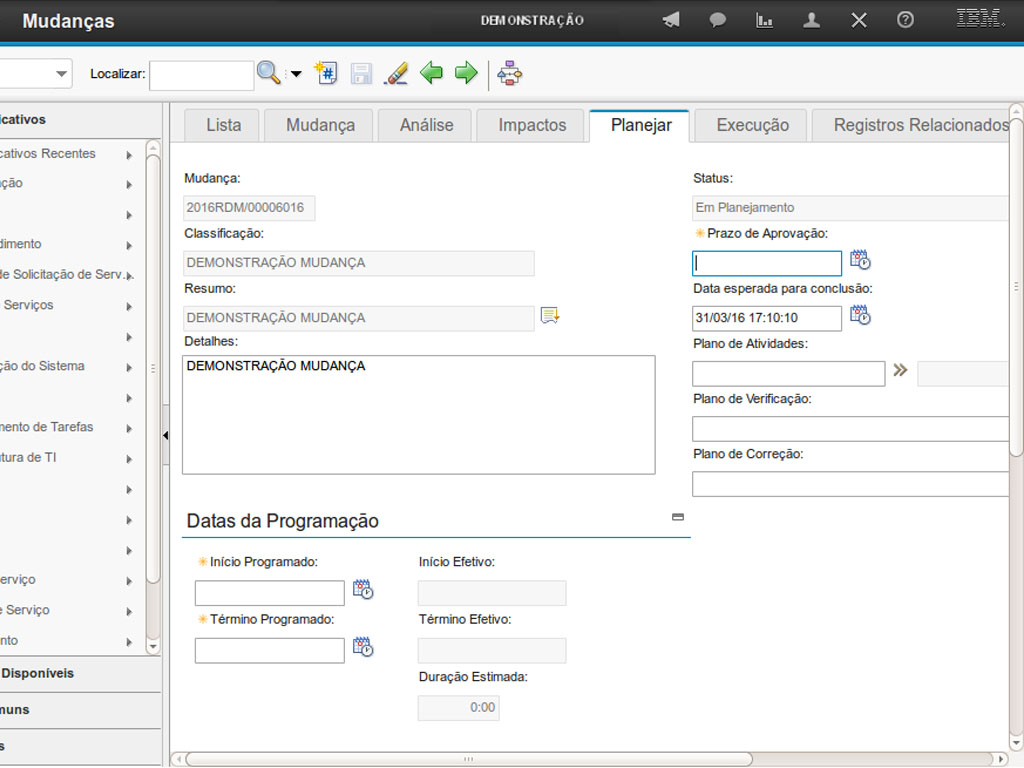This screenshot has height=768, width=1024.
Task: Open search options dropdown arrow beside magnifier
Action: (x=296, y=74)
